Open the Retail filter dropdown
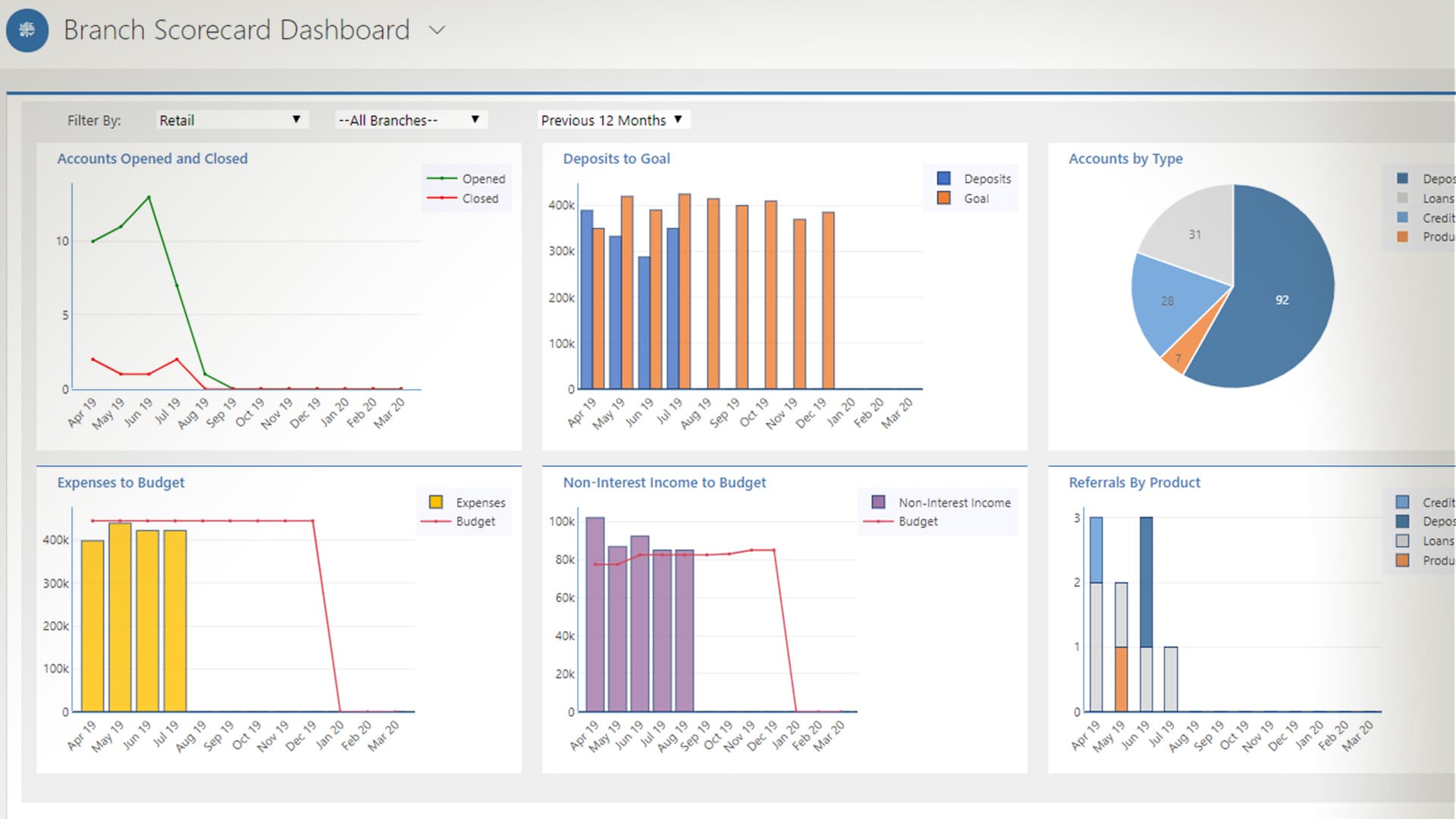Image resolution: width=1456 pixels, height=819 pixels. tap(231, 119)
